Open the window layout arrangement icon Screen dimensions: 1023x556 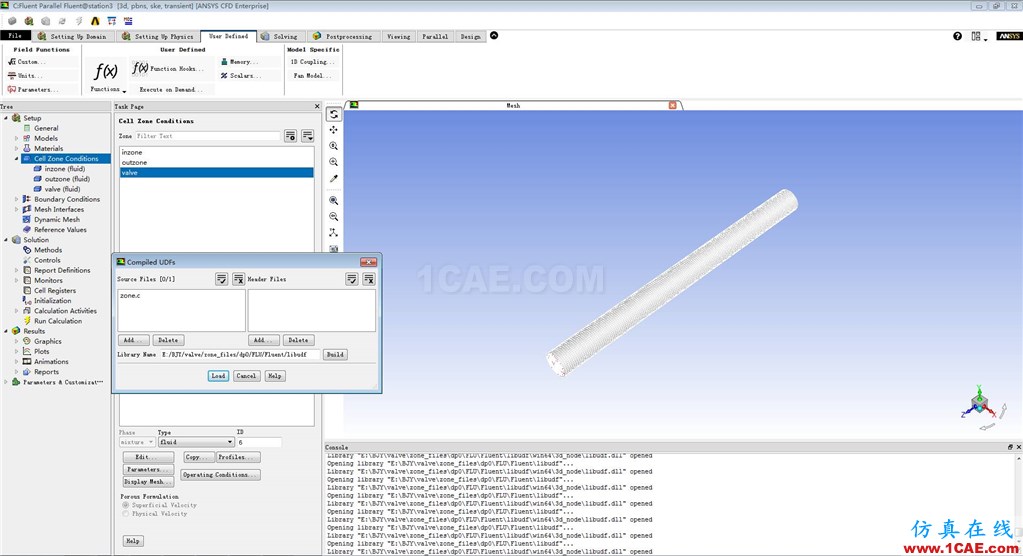click(978, 37)
